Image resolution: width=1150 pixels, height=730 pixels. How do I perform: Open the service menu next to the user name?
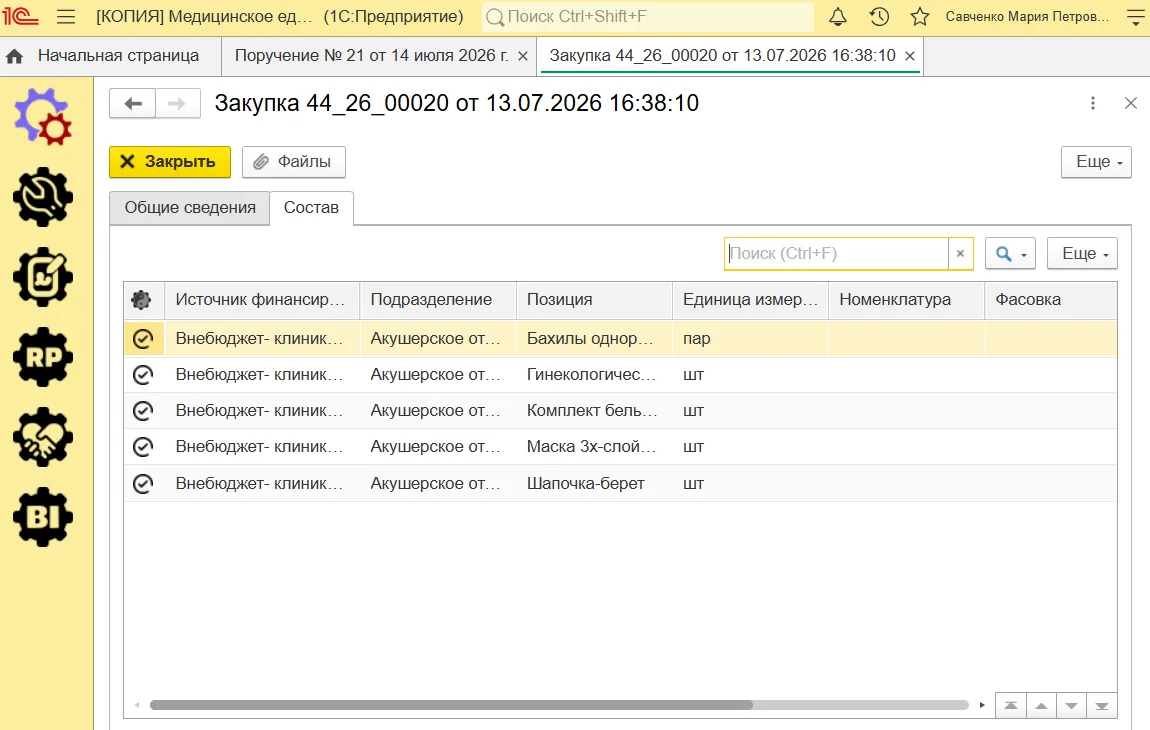click(1135, 17)
